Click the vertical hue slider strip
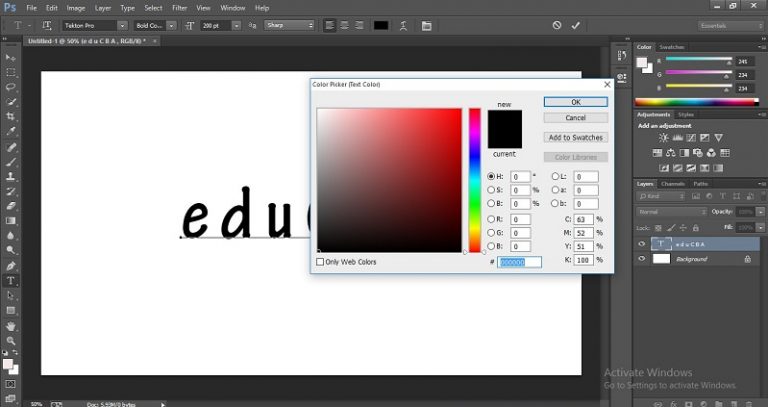768x407 pixels. click(x=475, y=180)
